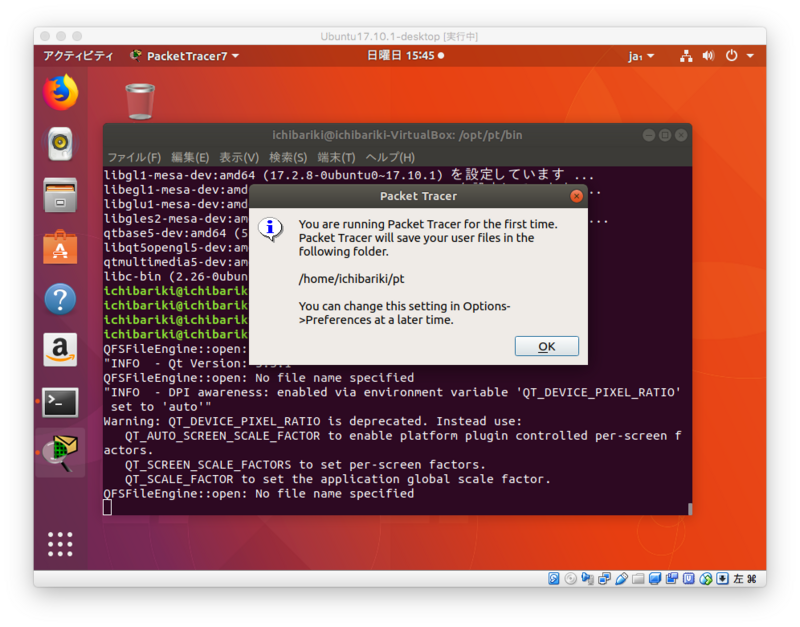Click the volume icon in top bar

(x=708, y=56)
